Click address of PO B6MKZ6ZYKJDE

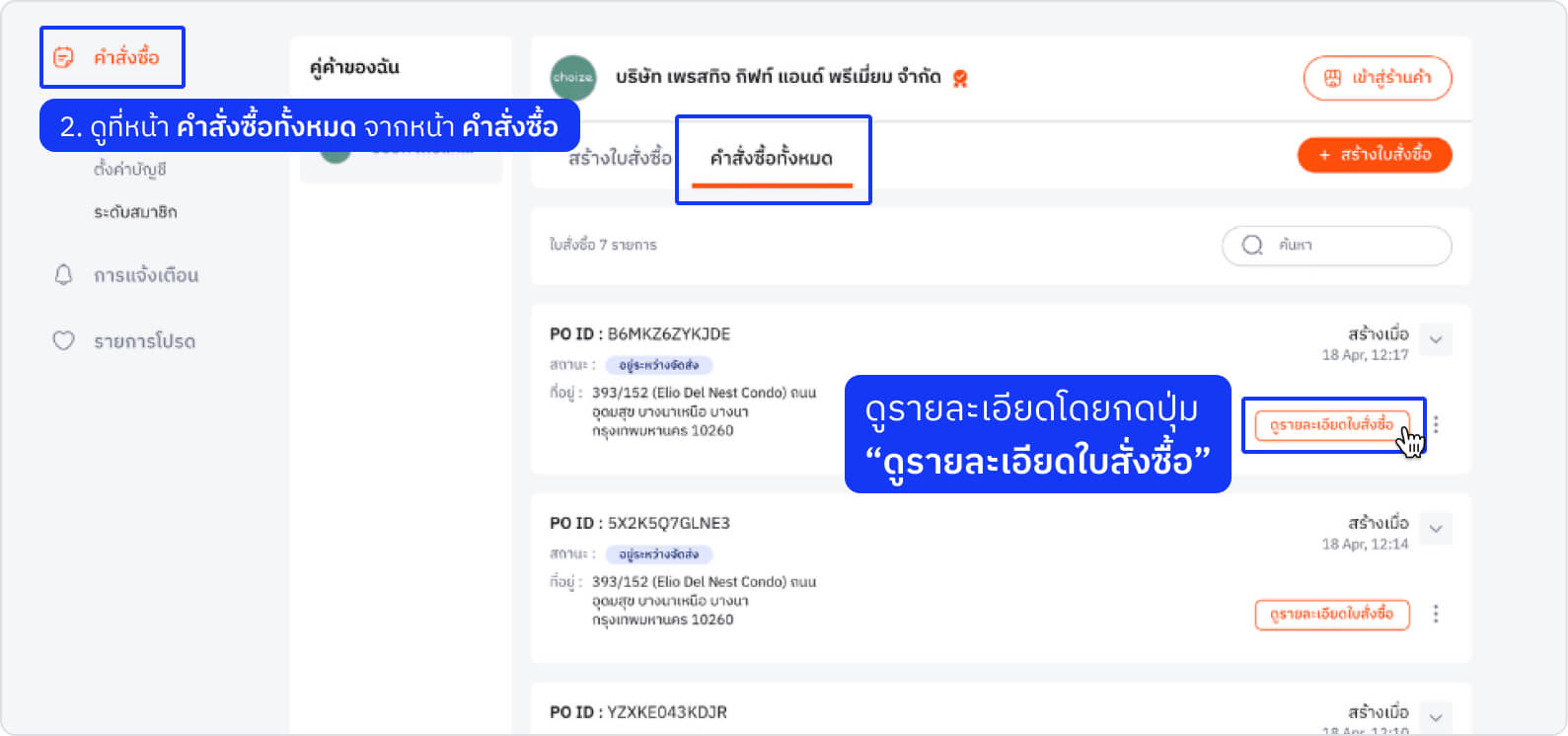pos(705,411)
